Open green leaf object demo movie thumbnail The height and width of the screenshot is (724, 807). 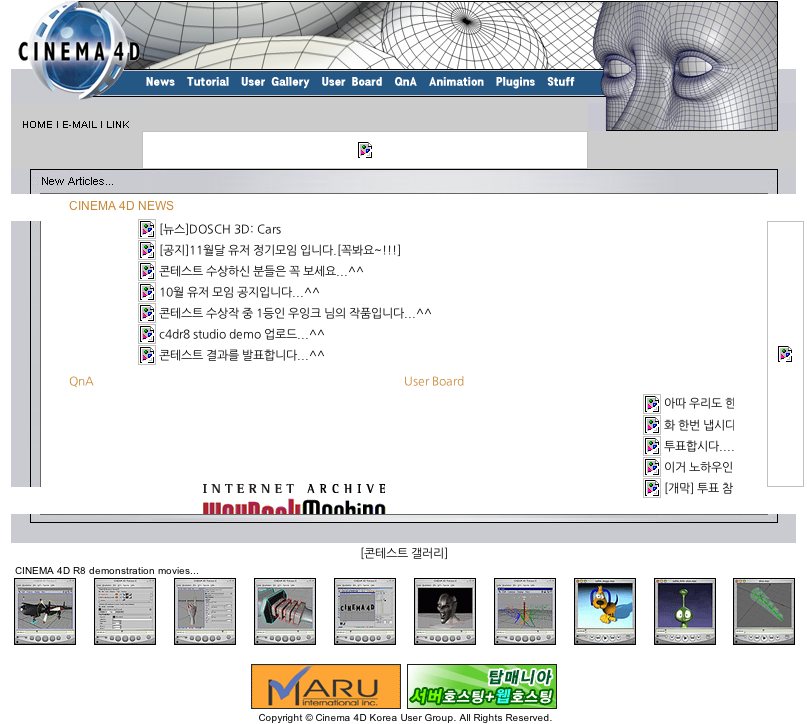point(764,611)
